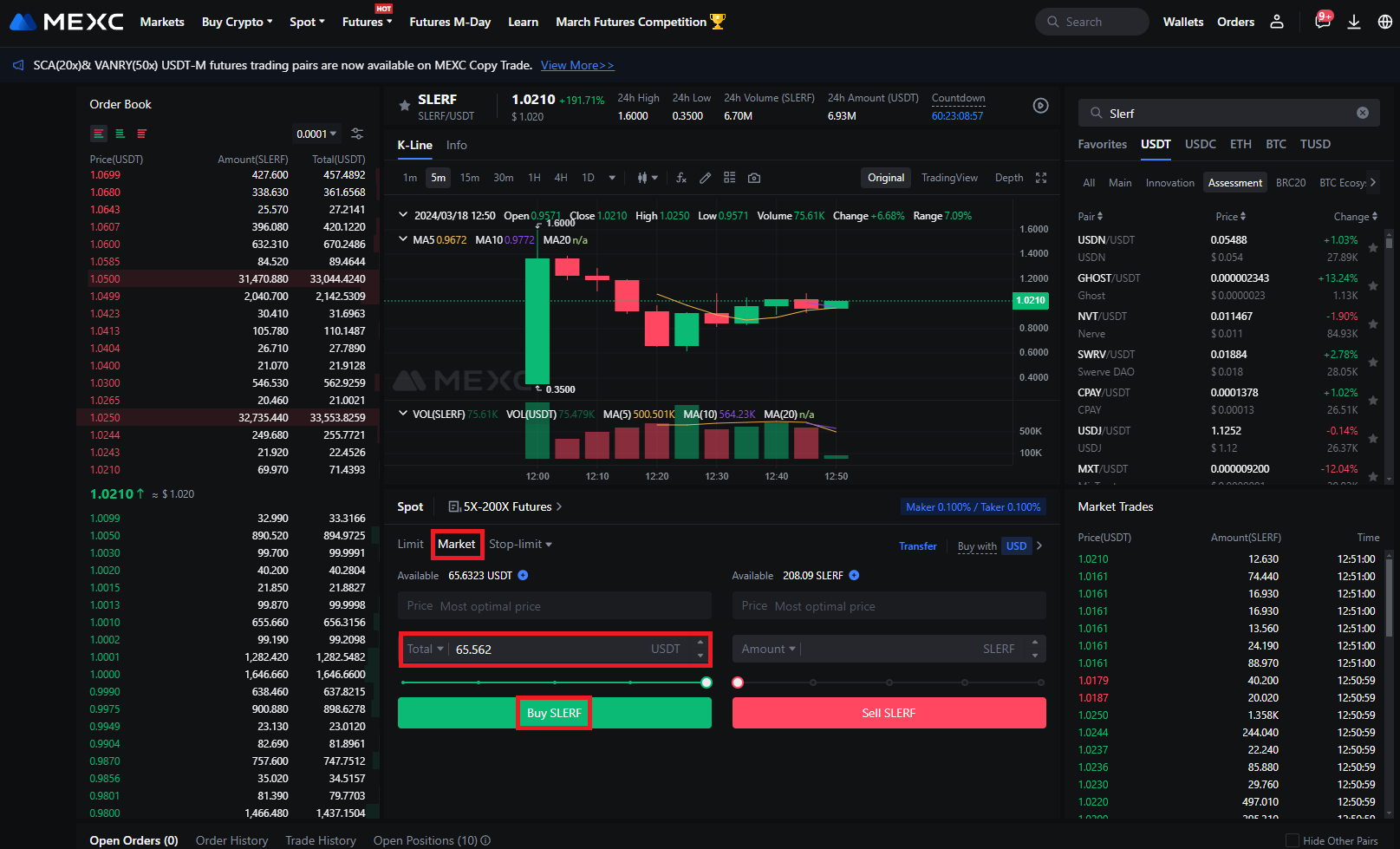Select the 15m timeframe

(x=470, y=178)
